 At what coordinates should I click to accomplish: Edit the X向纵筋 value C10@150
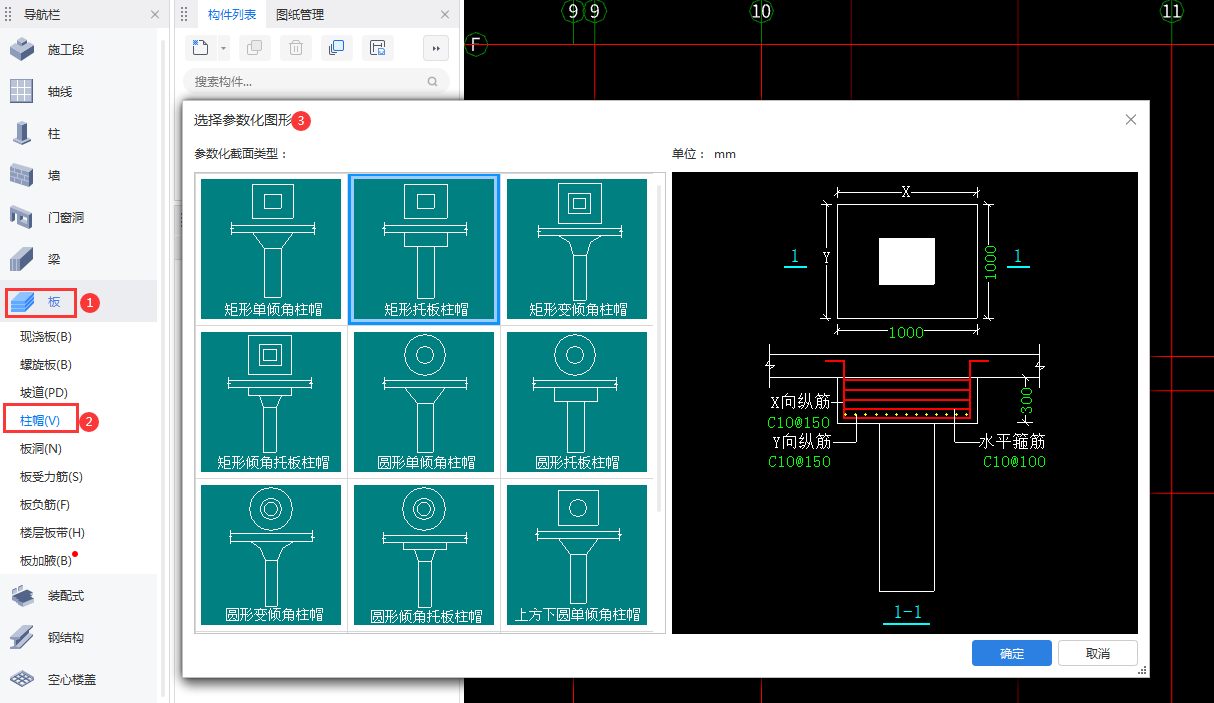[800, 423]
